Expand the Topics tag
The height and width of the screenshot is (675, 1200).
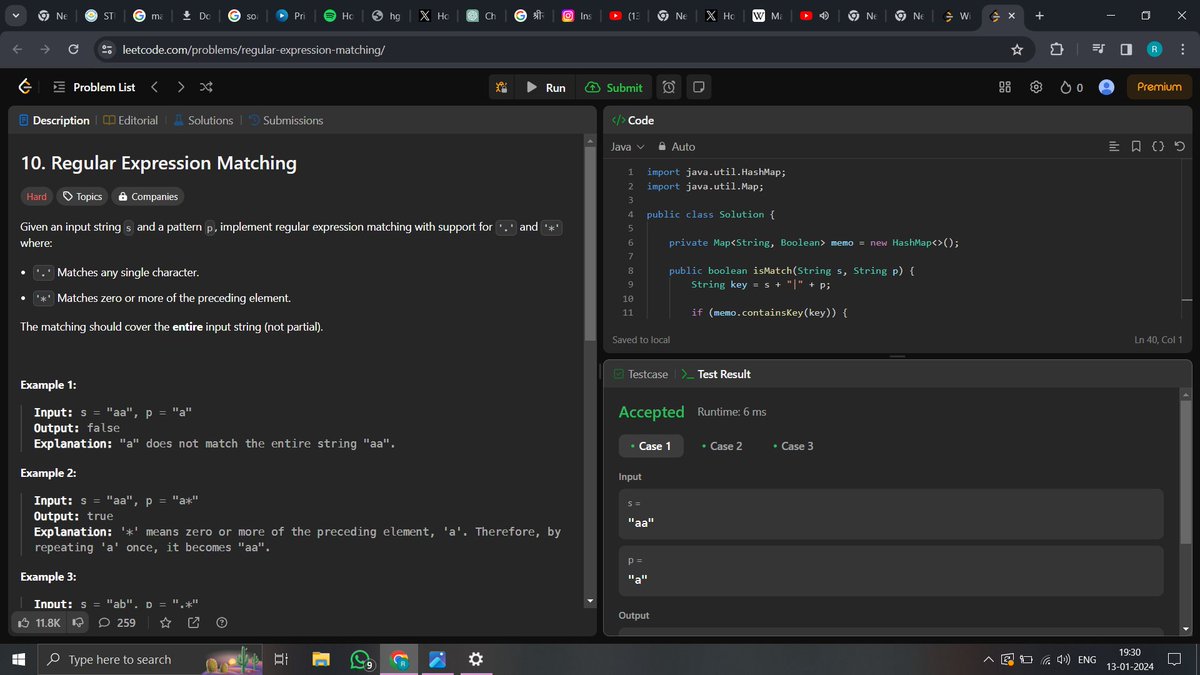coord(82,197)
